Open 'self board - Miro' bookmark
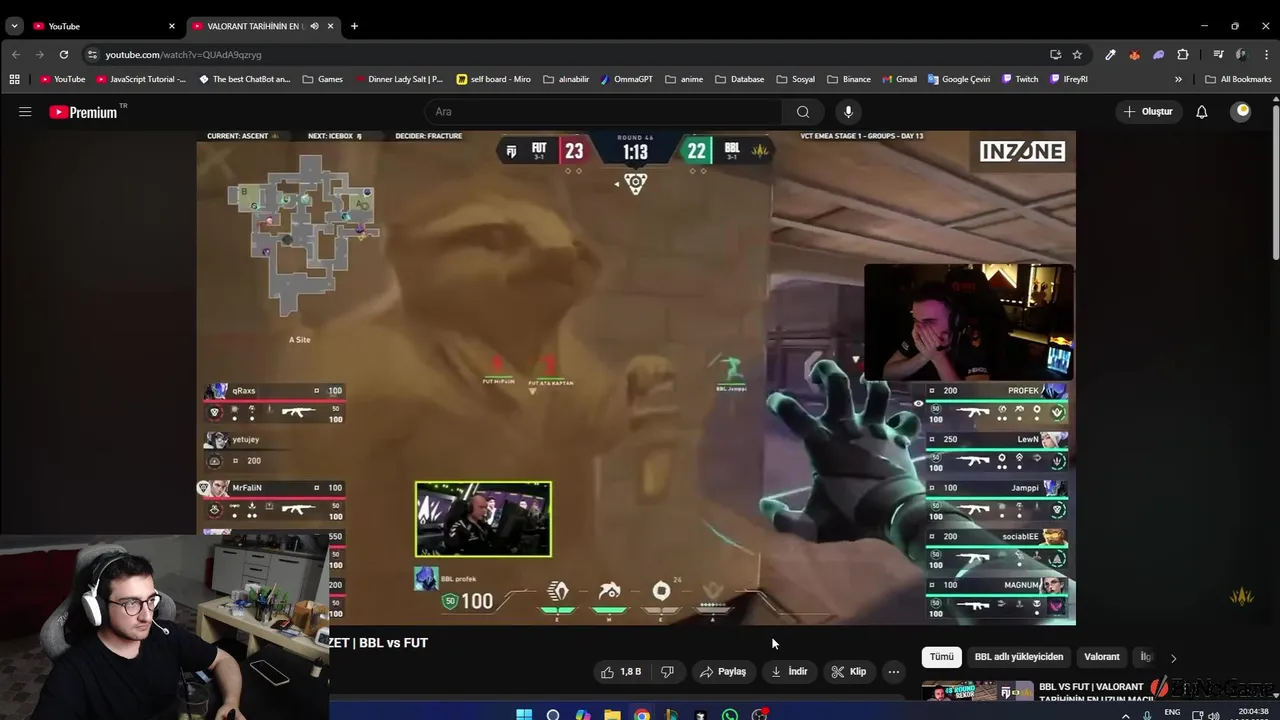The width and height of the screenshot is (1280, 720). [493, 79]
